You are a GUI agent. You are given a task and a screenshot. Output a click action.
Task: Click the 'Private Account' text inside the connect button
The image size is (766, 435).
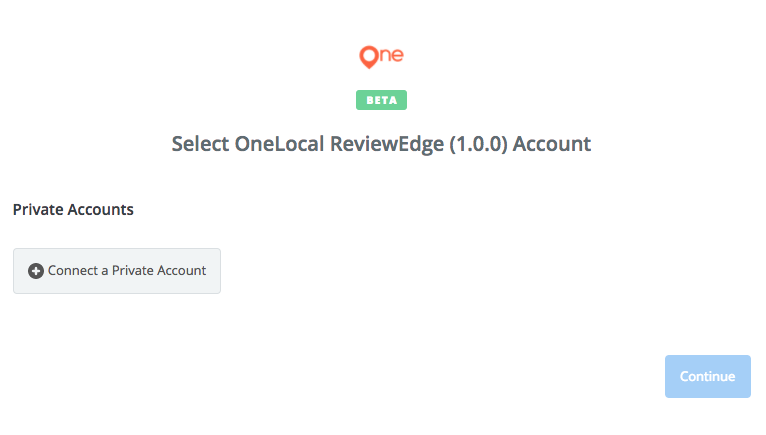pos(159,270)
